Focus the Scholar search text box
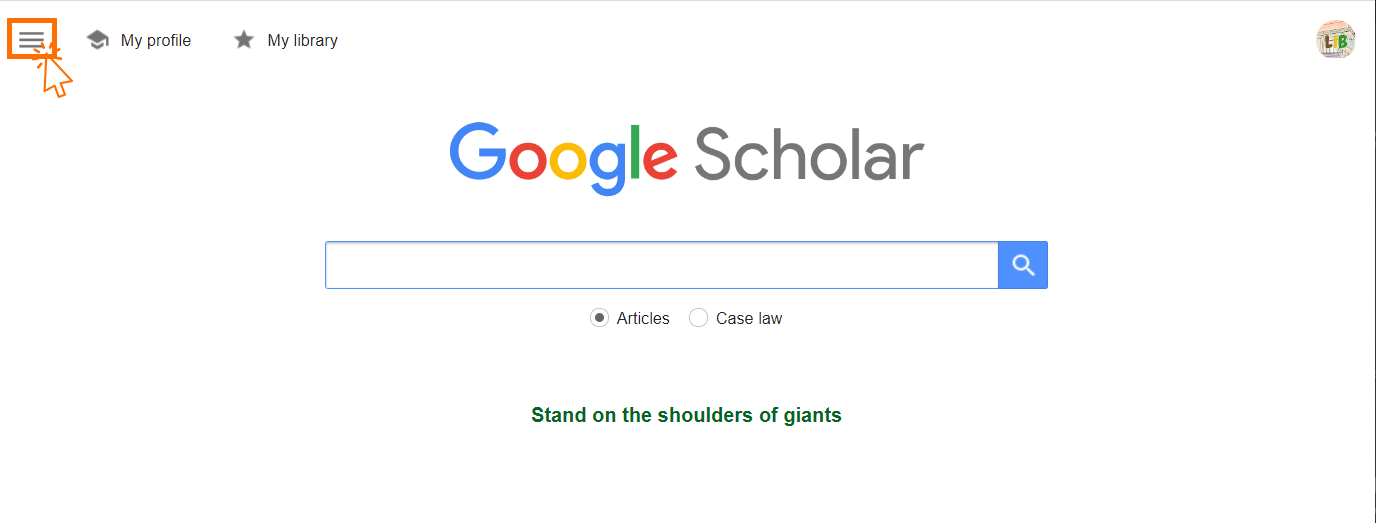 (661, 265)
